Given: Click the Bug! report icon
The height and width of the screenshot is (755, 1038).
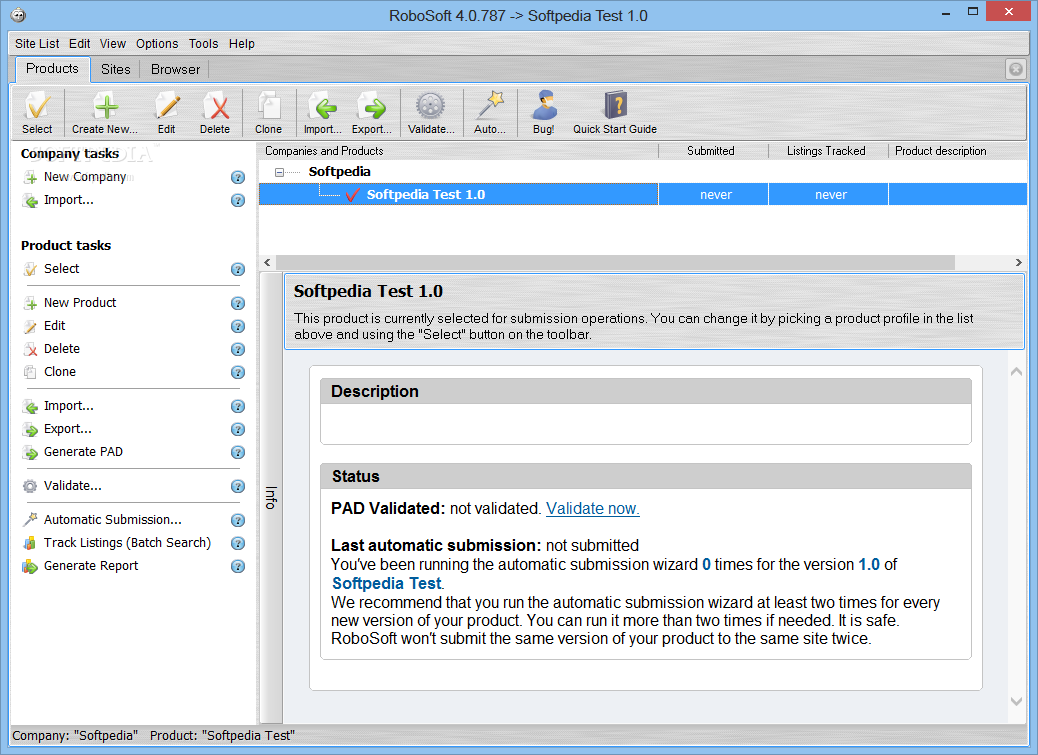Looking at the screenshot, I should 543,112.
